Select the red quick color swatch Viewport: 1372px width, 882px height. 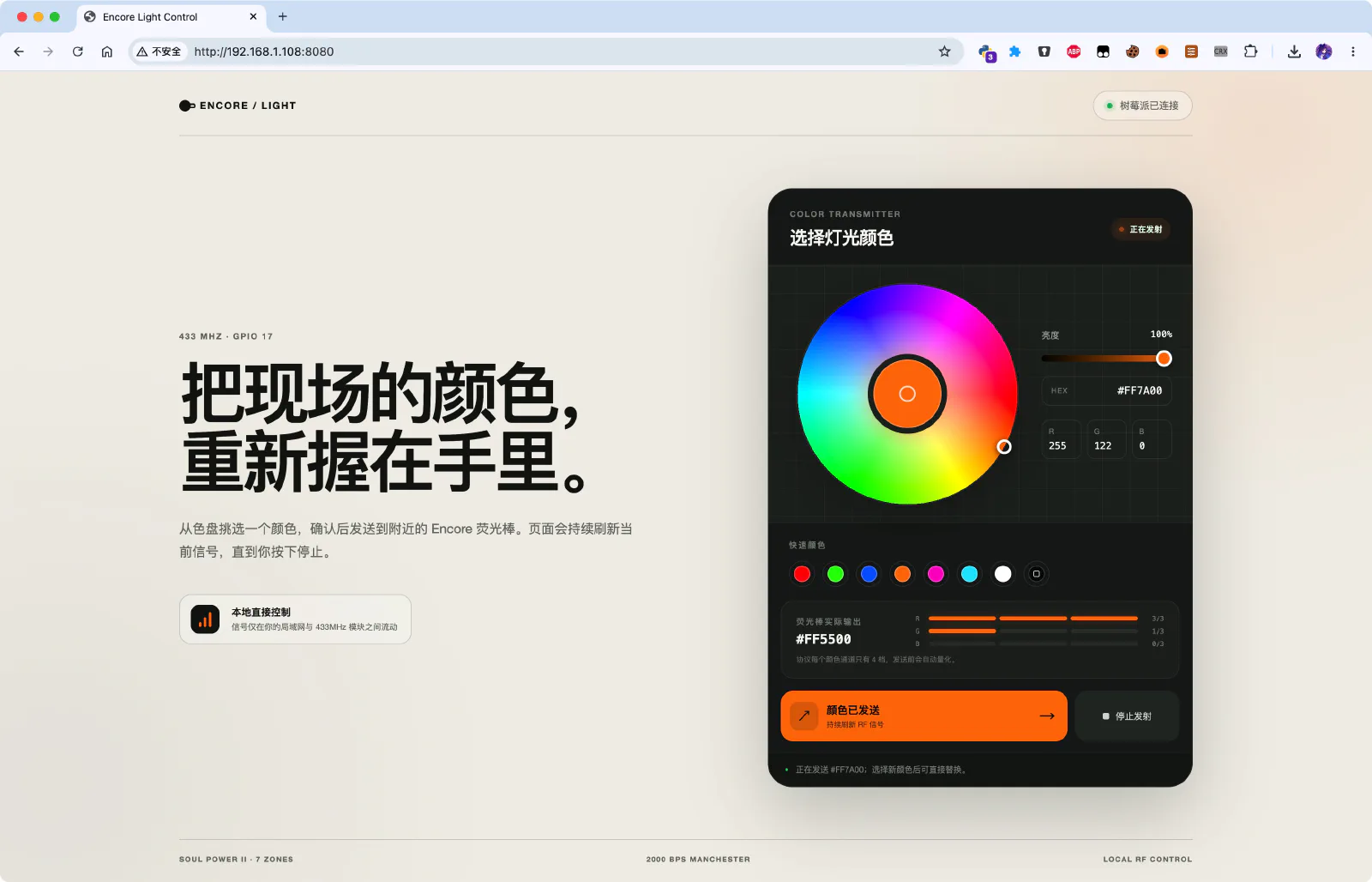(x=802, y=574)
